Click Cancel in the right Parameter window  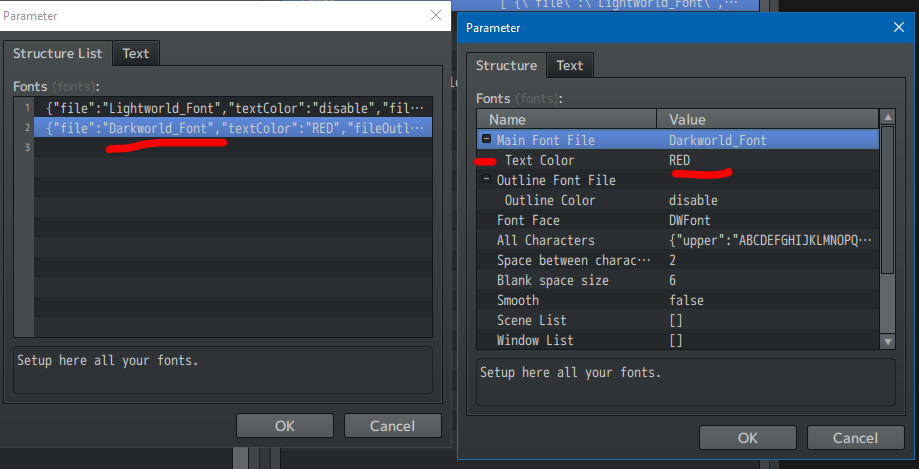coord(856,438)
